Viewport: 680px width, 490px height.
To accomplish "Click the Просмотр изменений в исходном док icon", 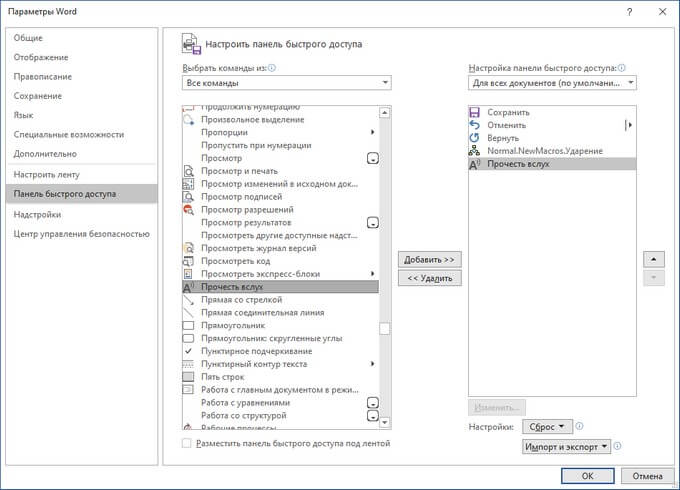I will [x=189, y=184].
